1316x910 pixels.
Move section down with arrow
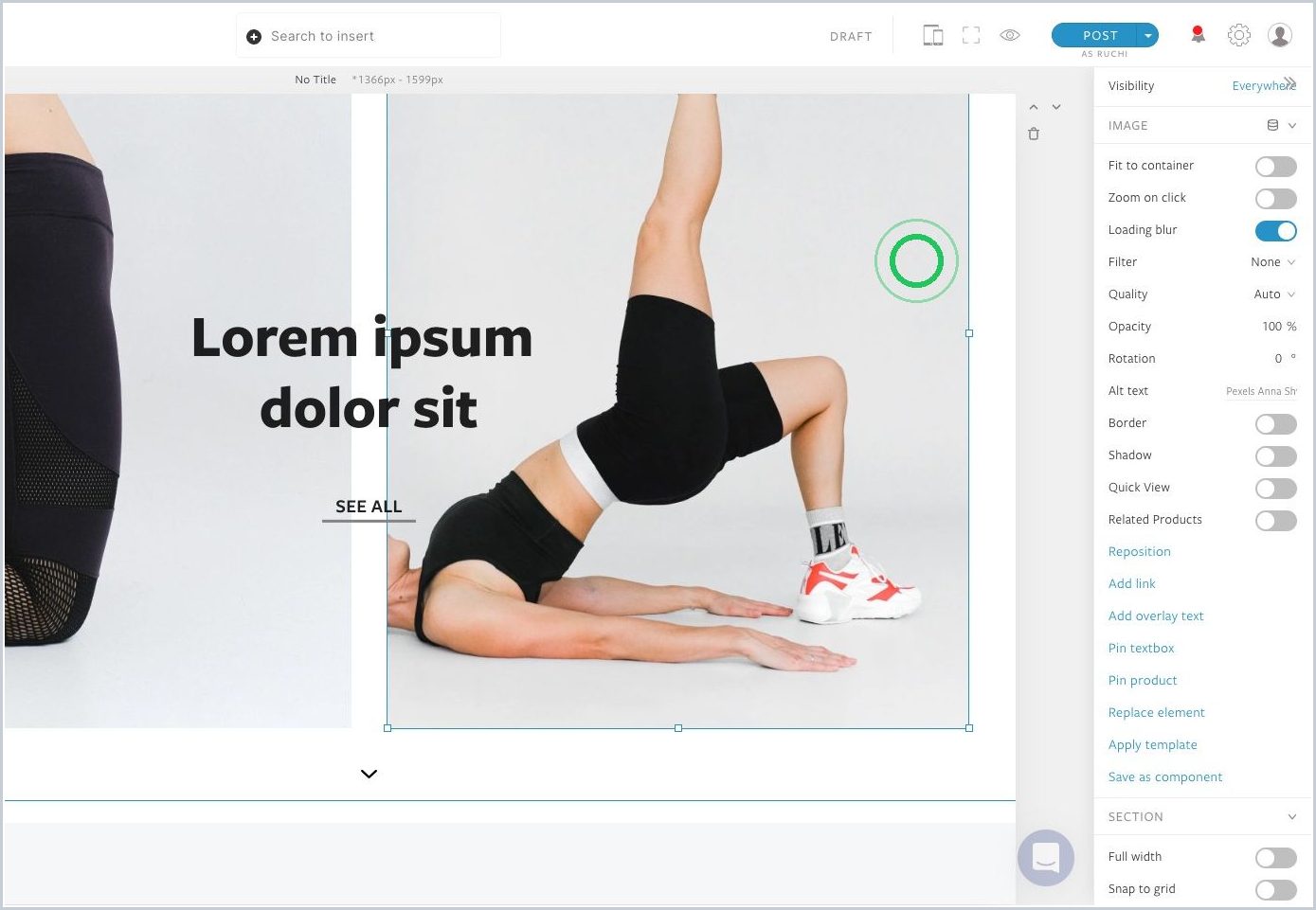click(x=1056, y=107)
